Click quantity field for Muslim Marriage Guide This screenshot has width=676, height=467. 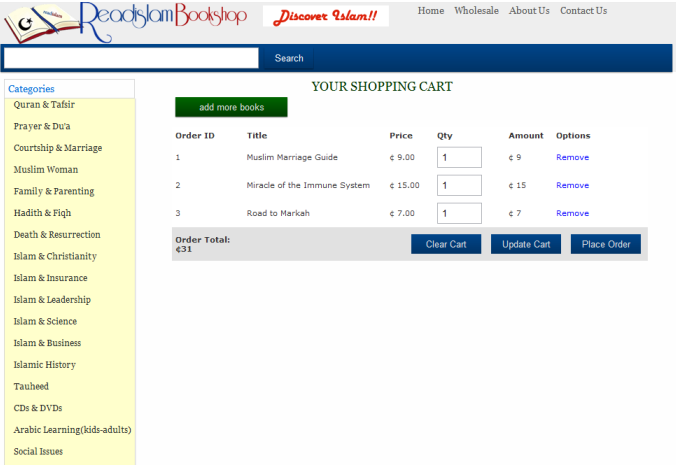(x=459, y=157)
